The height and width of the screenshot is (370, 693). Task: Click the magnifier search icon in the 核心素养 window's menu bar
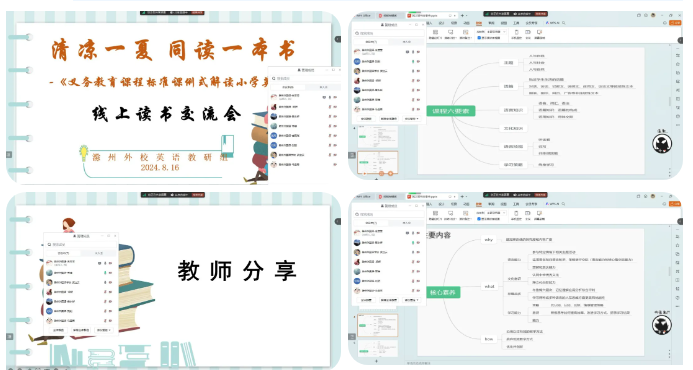[x=564, y=204]
